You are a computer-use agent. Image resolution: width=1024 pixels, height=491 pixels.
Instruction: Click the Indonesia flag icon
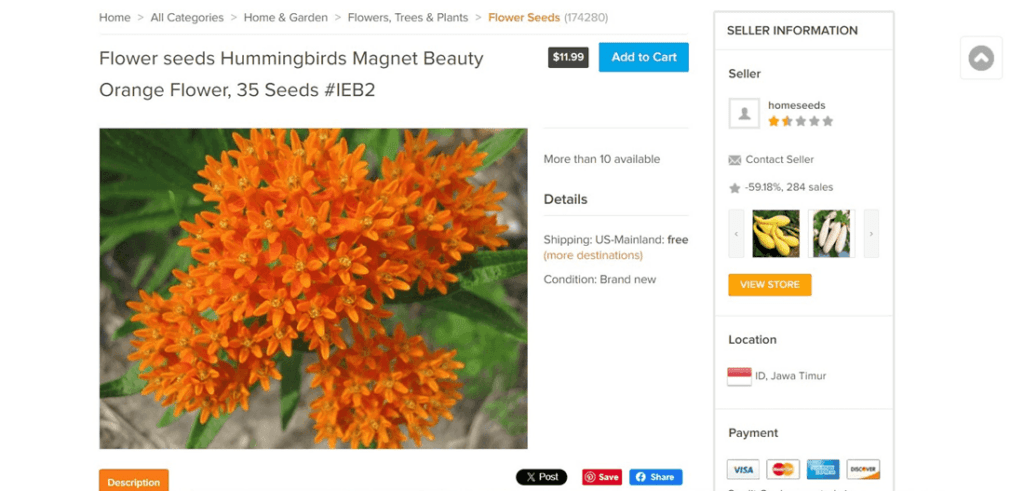[x=739, y=376]
